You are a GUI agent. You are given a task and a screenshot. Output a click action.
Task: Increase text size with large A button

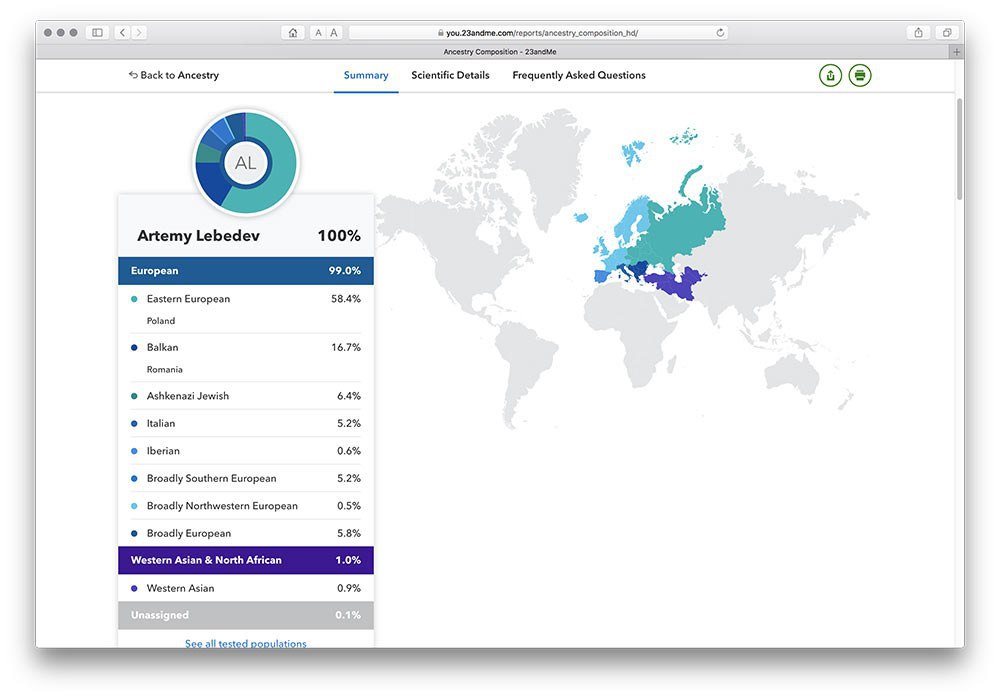click(334, 33)
